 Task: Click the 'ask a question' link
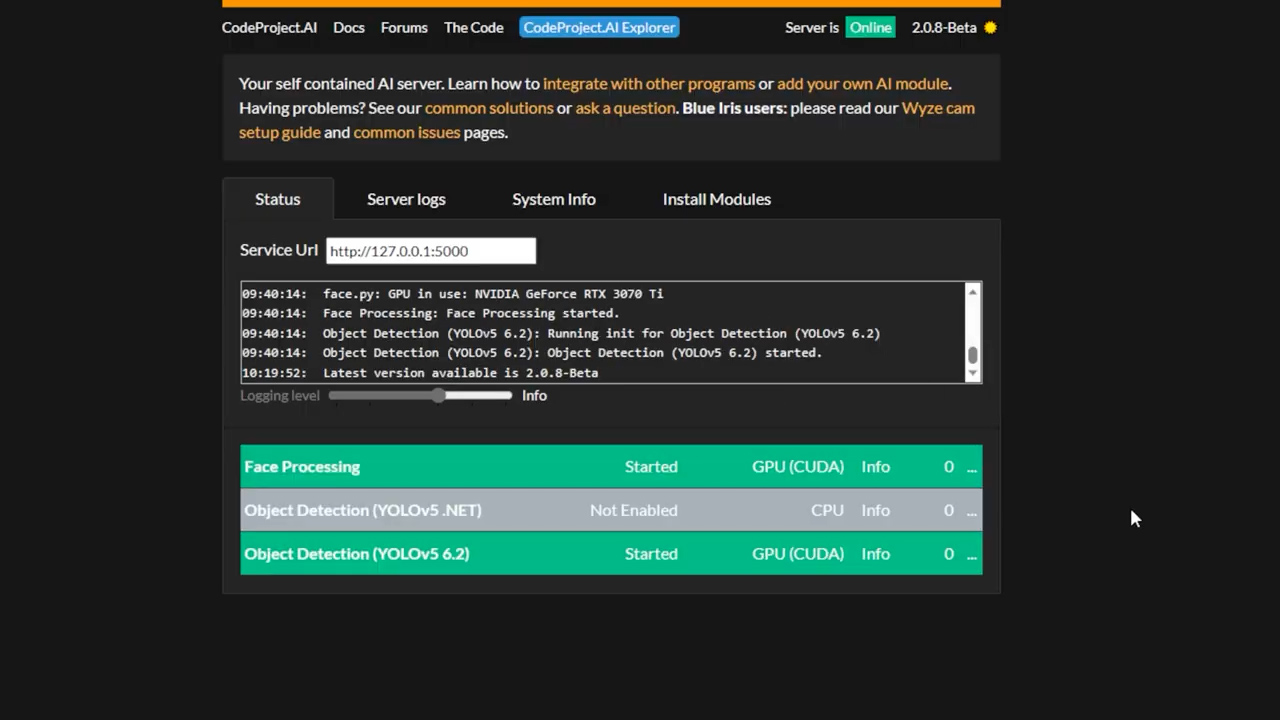coord(626,108)
